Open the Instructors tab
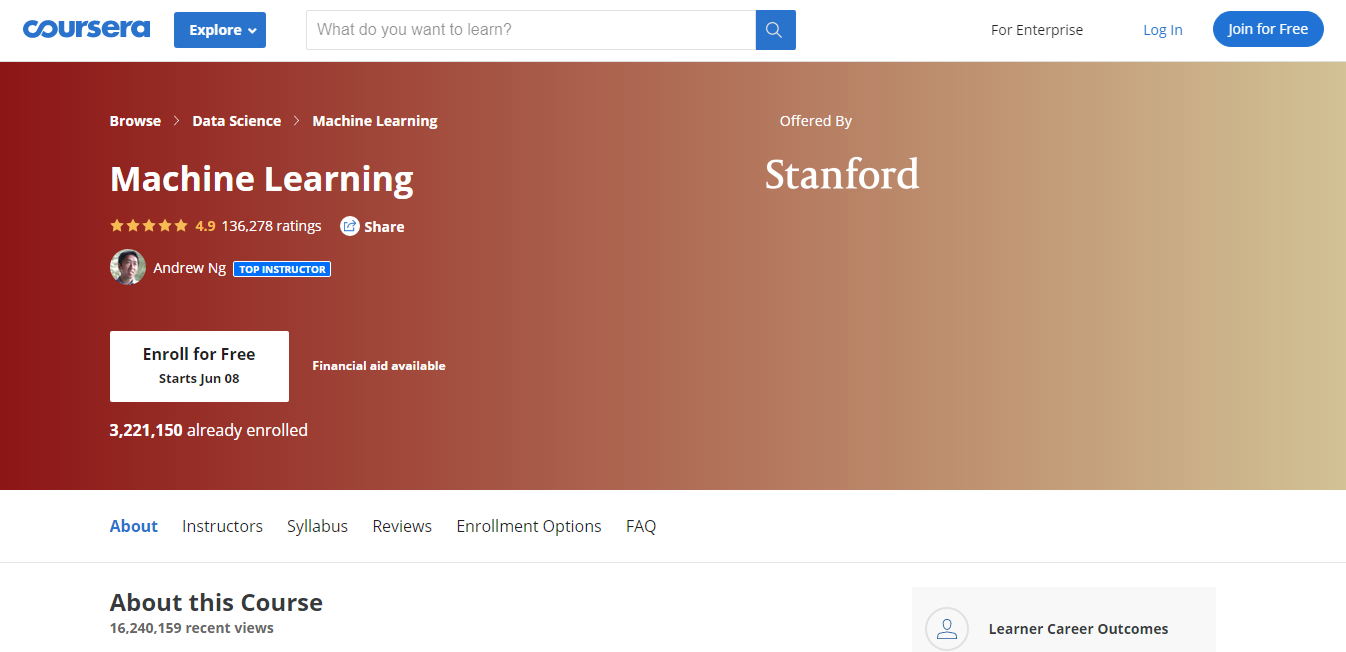The width and height of the screenshot is (1346, 652). (x=222, y=525)
